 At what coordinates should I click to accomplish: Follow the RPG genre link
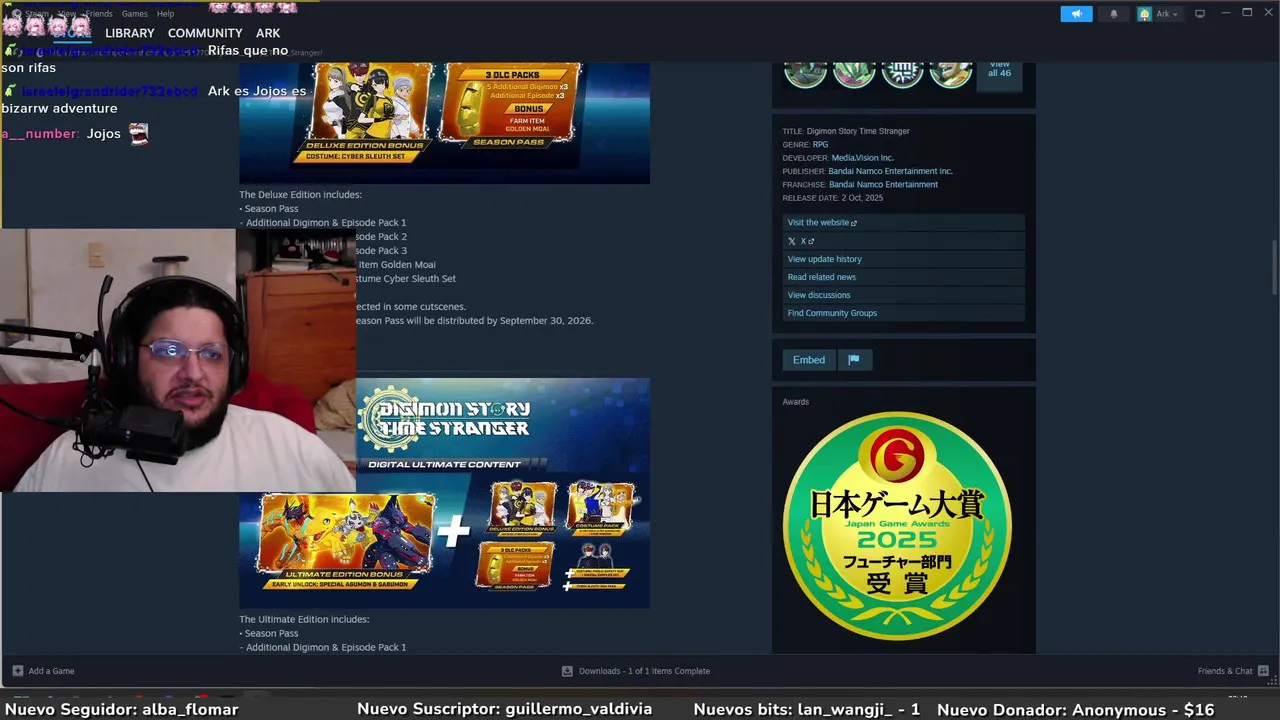[820, 145]
